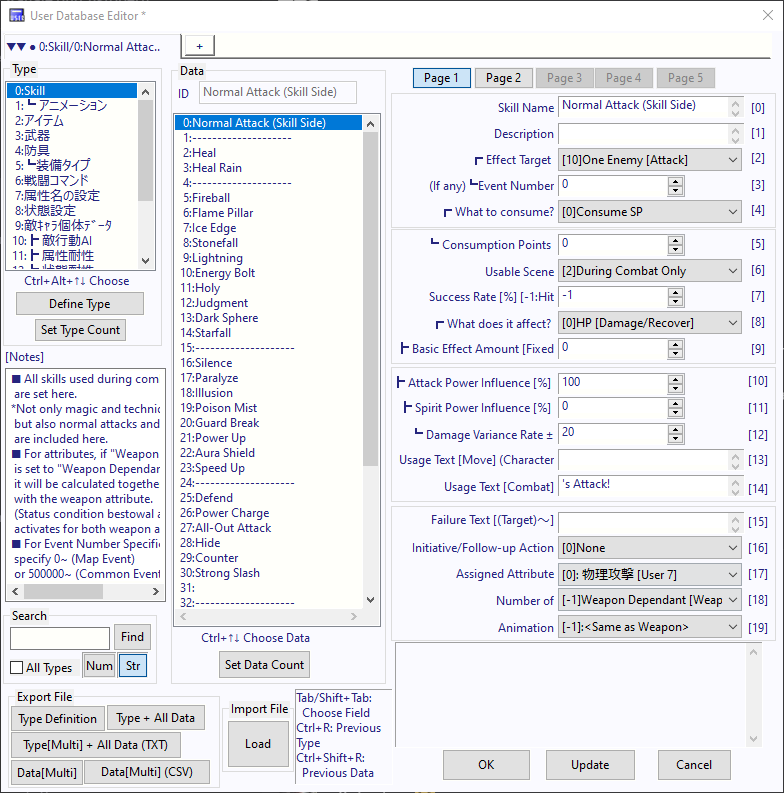Click the Notes horizontal scrollbar thumb
Screen dimensions: 784x793
[63, 591]
